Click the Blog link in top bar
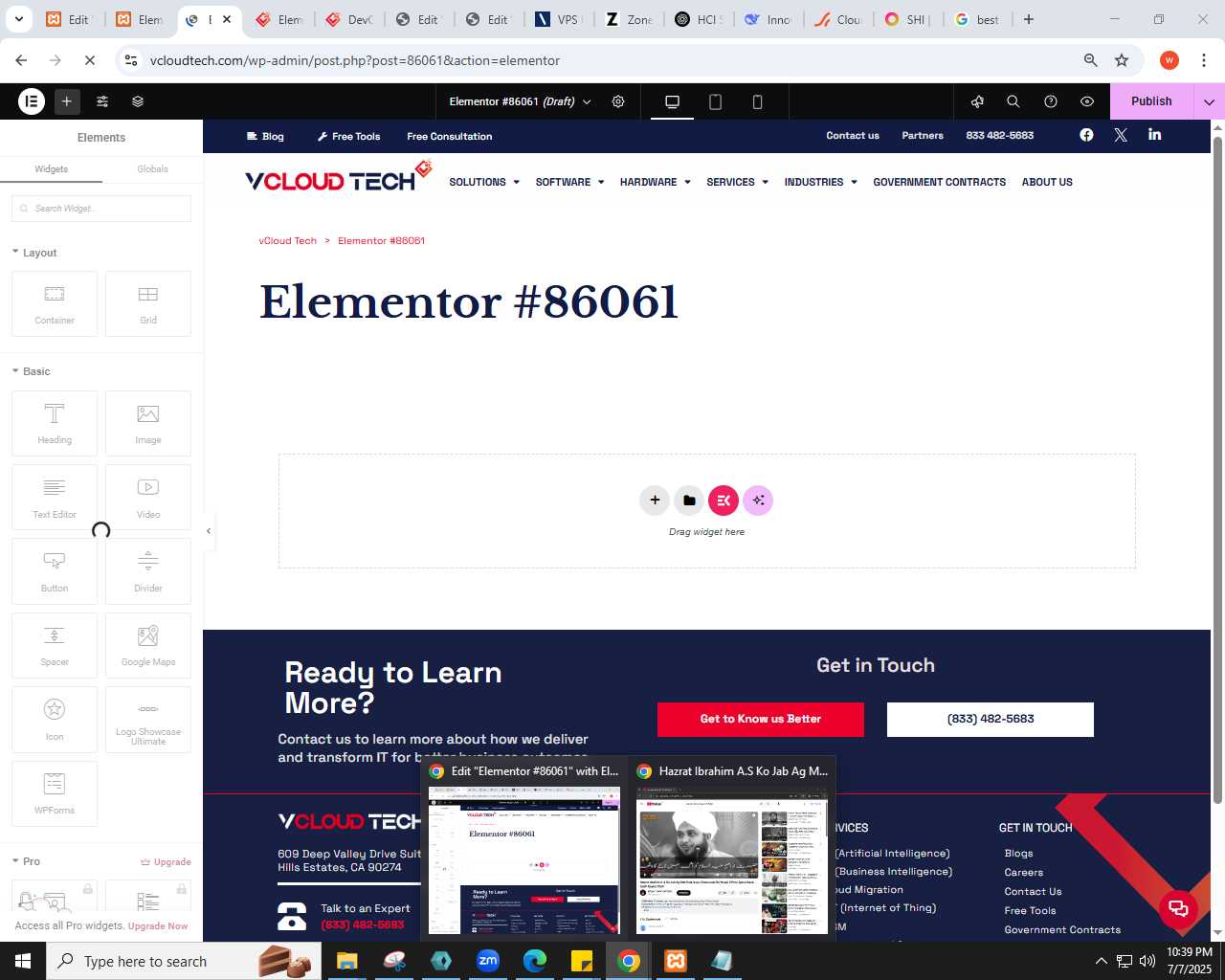1225x980 pixels. [265, 136]
